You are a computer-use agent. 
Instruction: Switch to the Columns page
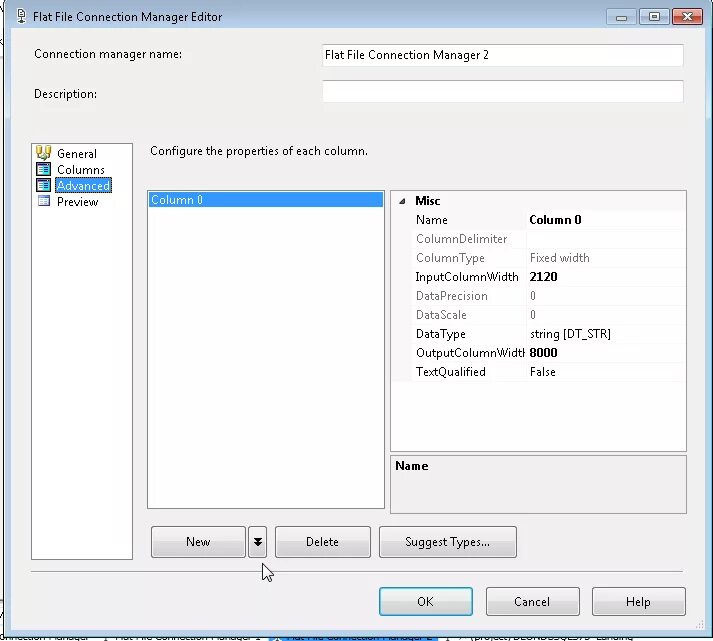pos(80,170)
